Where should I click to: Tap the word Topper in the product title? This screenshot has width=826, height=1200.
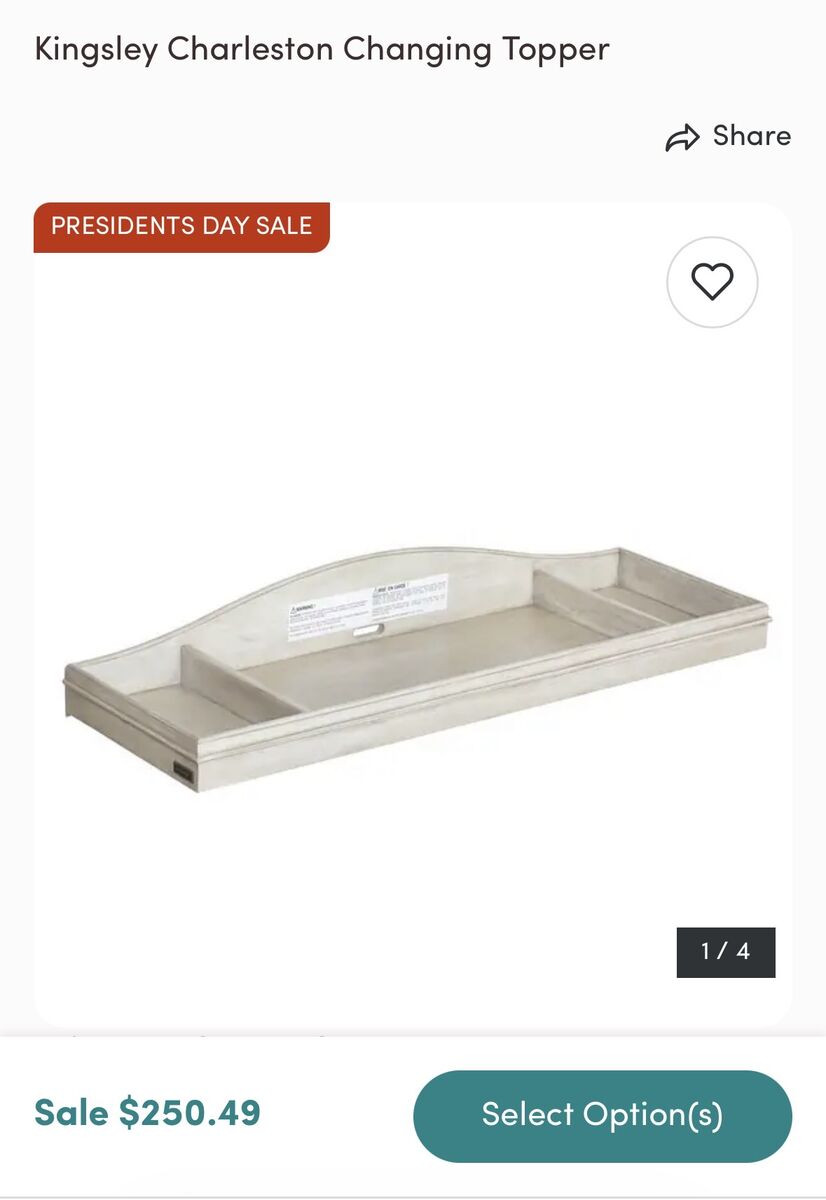[555, 49]
